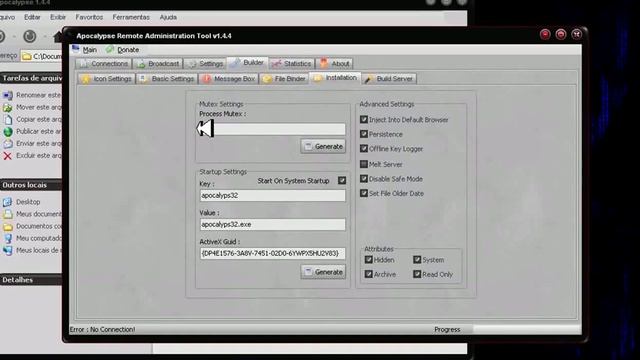The height and width of the screenshot is (360, 640).
Task: Open the Donate menu
Action: (122, 50)
